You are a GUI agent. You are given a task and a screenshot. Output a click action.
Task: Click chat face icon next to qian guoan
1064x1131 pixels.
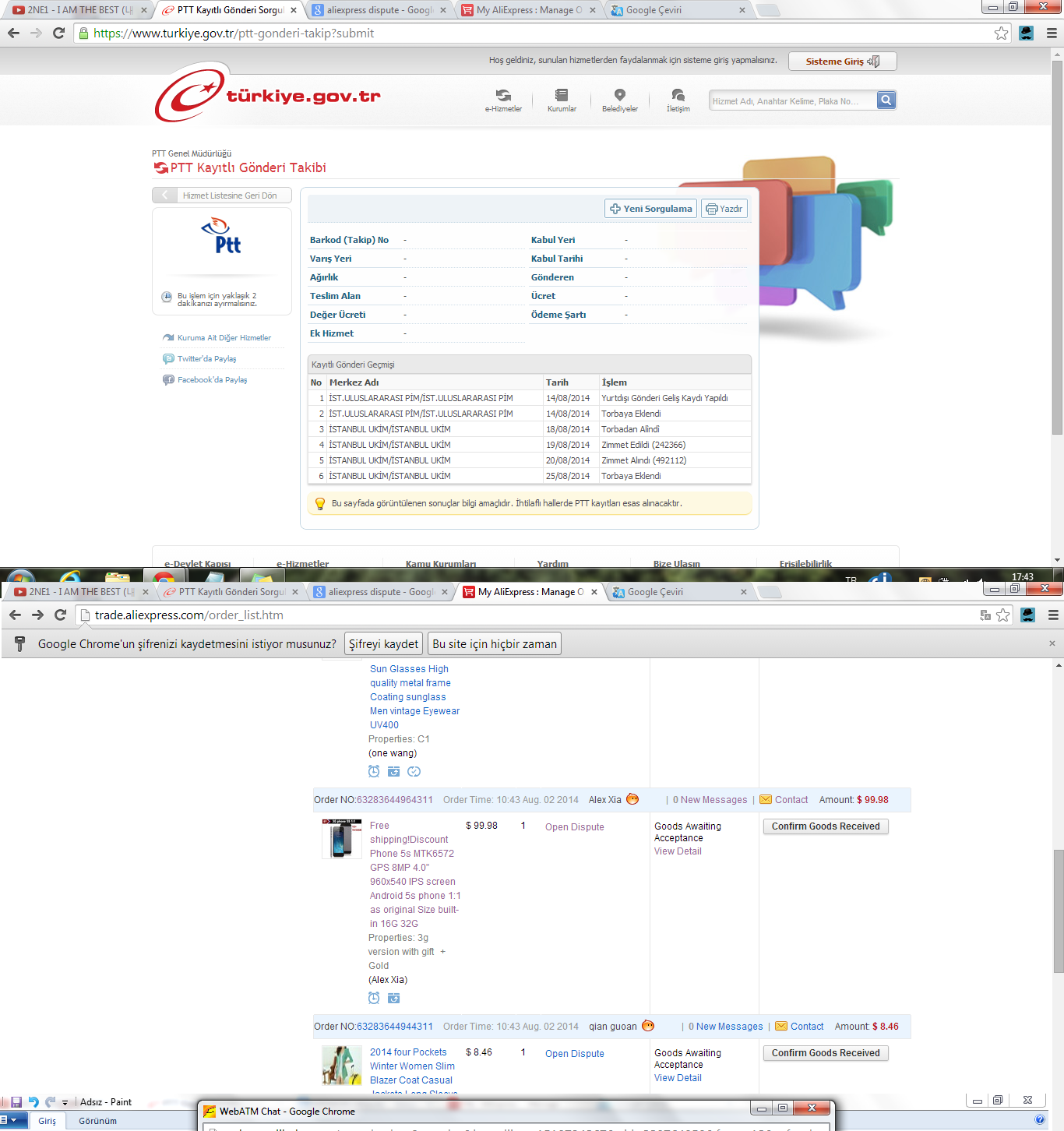point(648,1026)
